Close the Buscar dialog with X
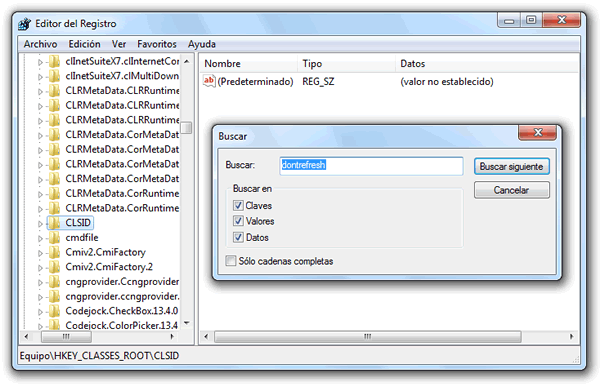The height and width of the screenshot is (387, 600). [x=538, y=132]
